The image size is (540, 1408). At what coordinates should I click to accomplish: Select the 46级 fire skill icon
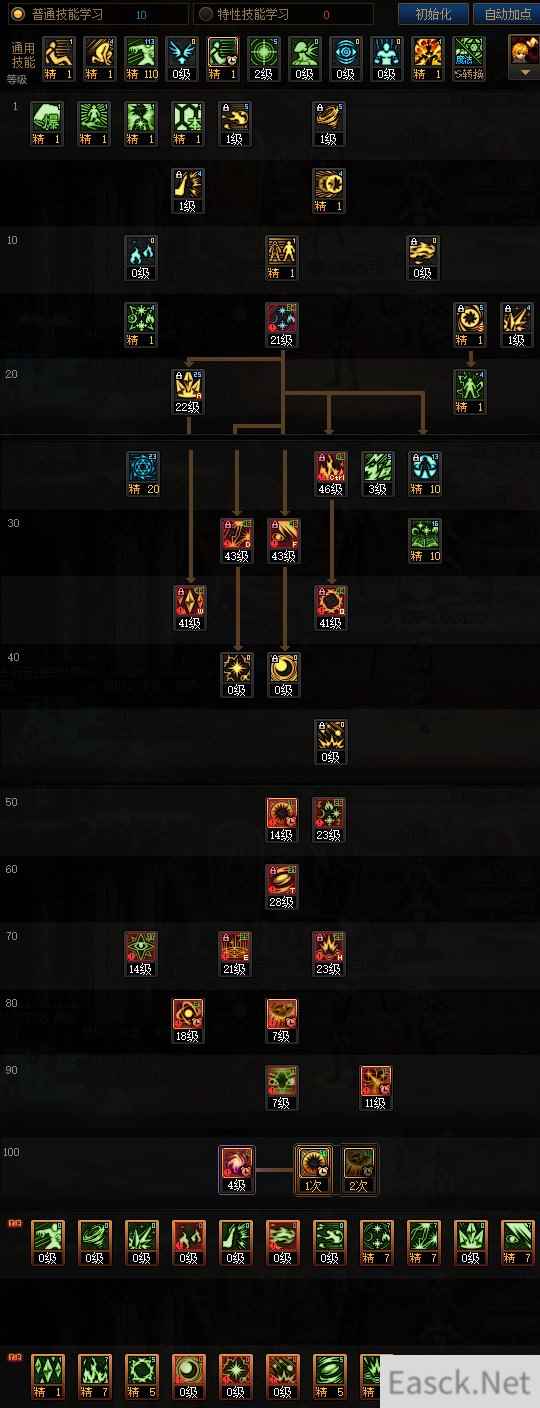click(330, 474)
